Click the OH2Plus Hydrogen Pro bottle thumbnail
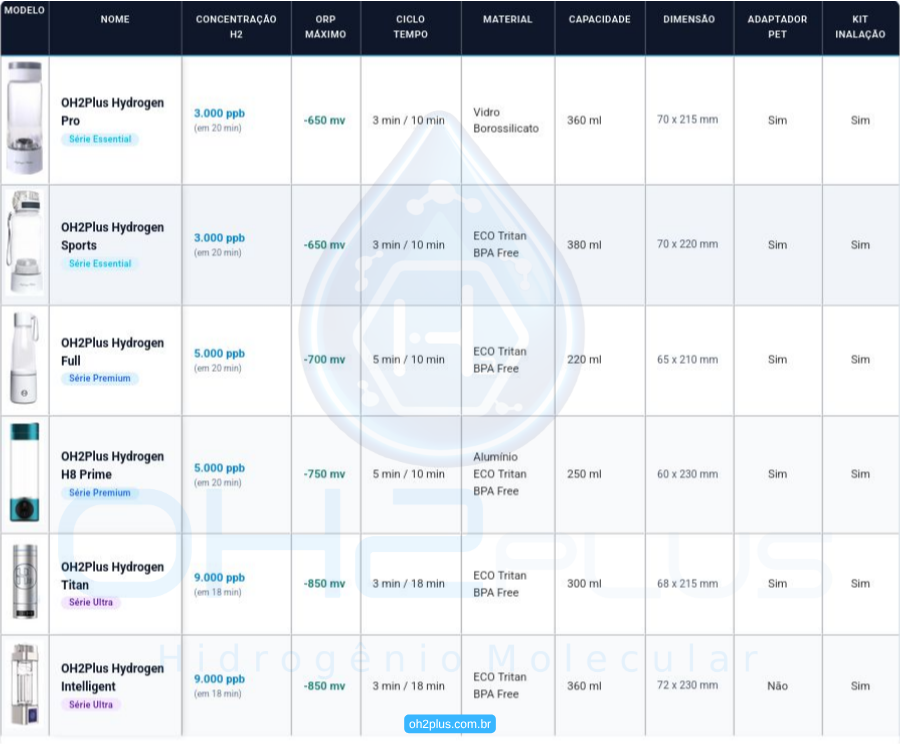Viewport: 900px width, 750px height. click(25, 118)
